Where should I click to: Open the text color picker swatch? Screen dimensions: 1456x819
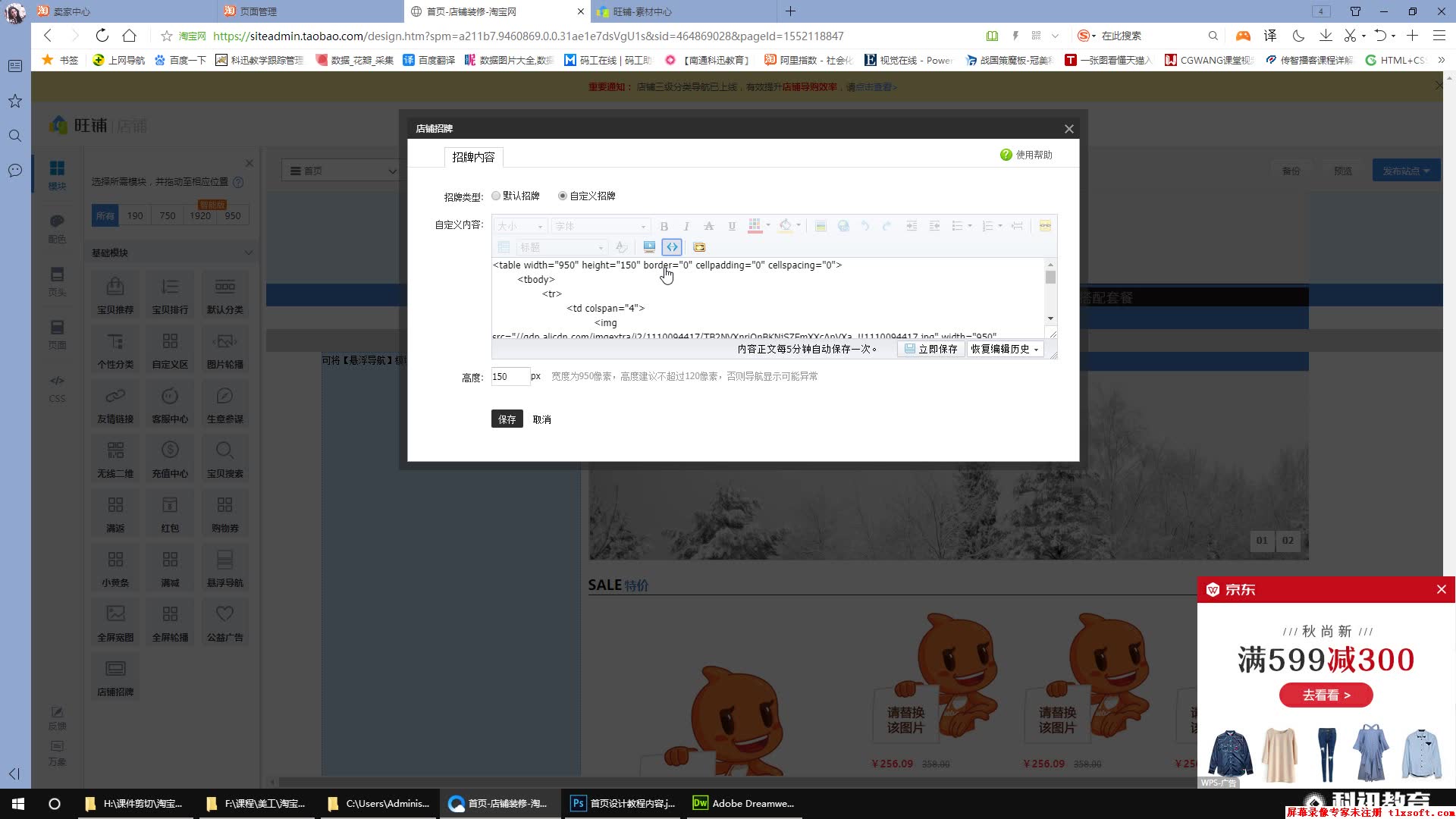[755, 226]
